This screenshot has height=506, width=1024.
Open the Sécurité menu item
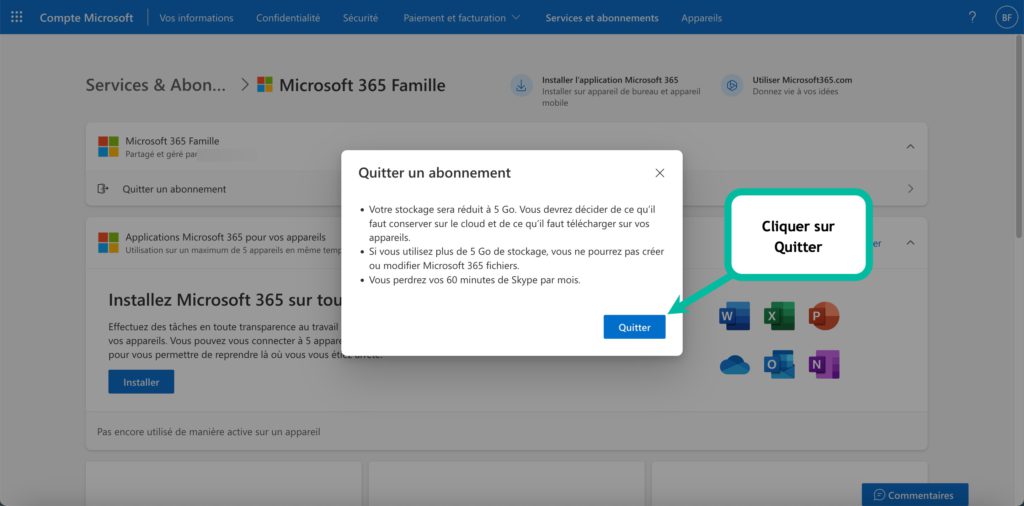(360, 18)
